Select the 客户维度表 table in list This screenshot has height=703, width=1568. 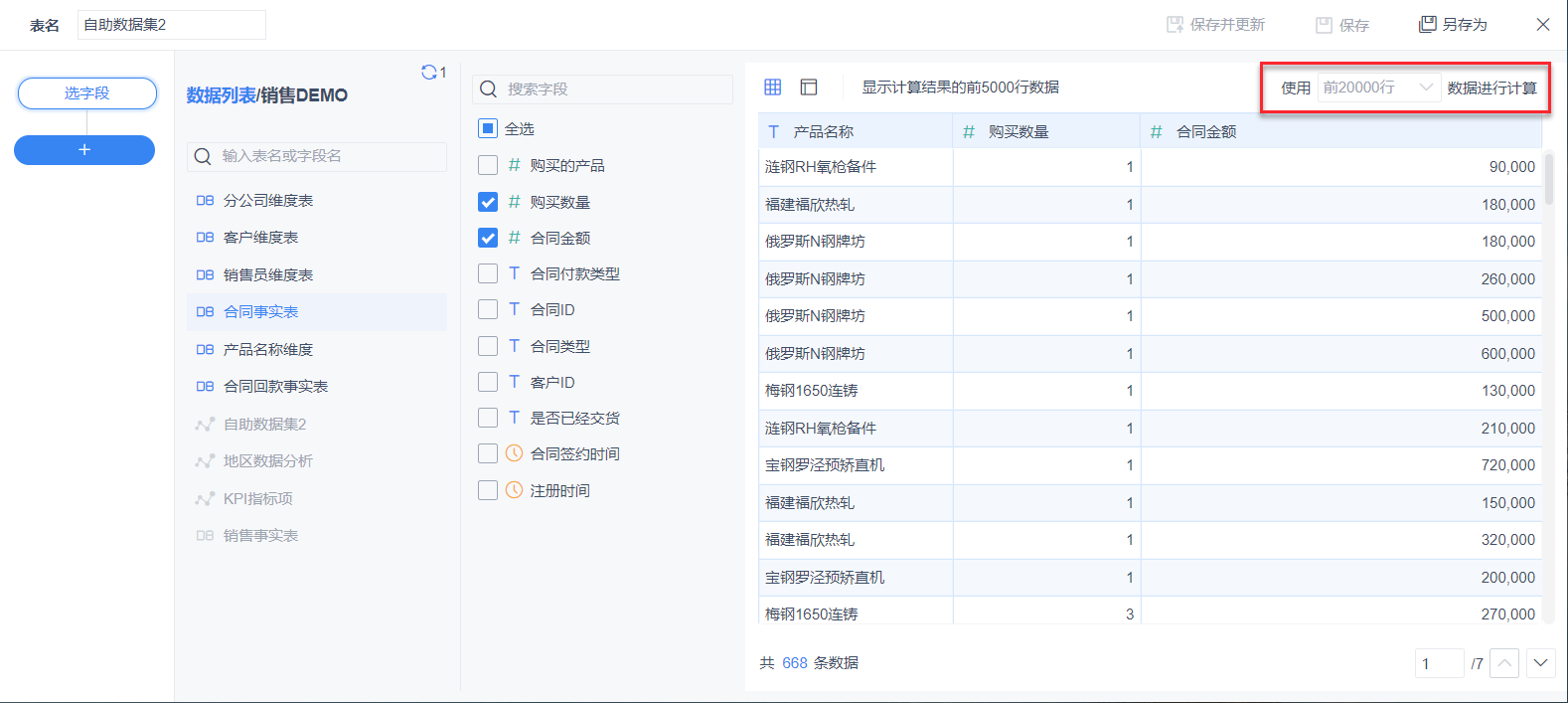[260, 238]
